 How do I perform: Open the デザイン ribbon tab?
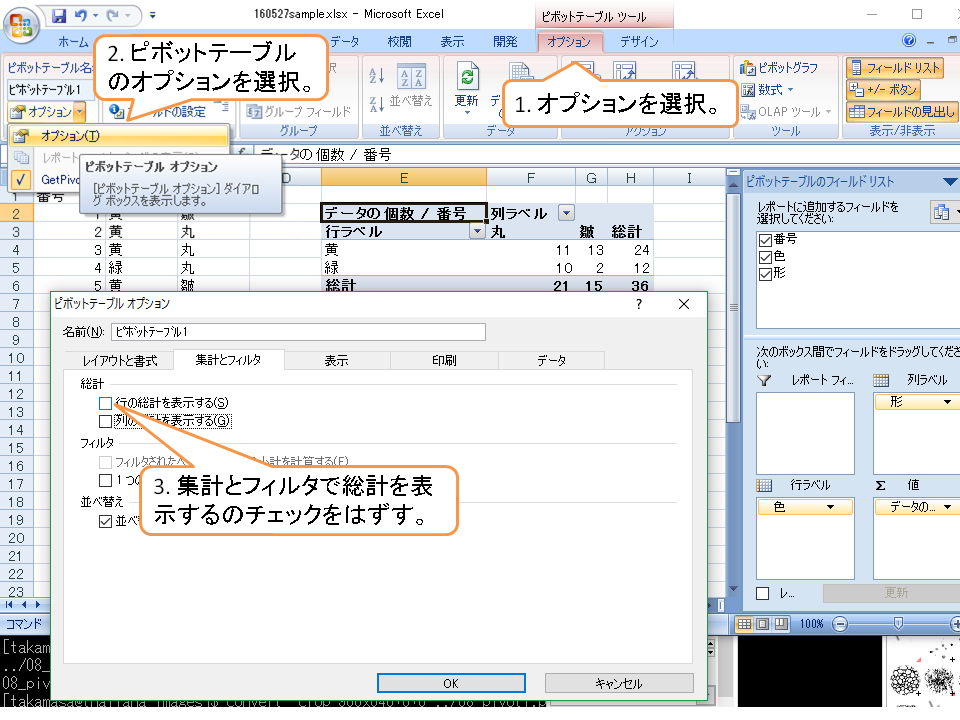pyautogui.click(x=639, y=42)
